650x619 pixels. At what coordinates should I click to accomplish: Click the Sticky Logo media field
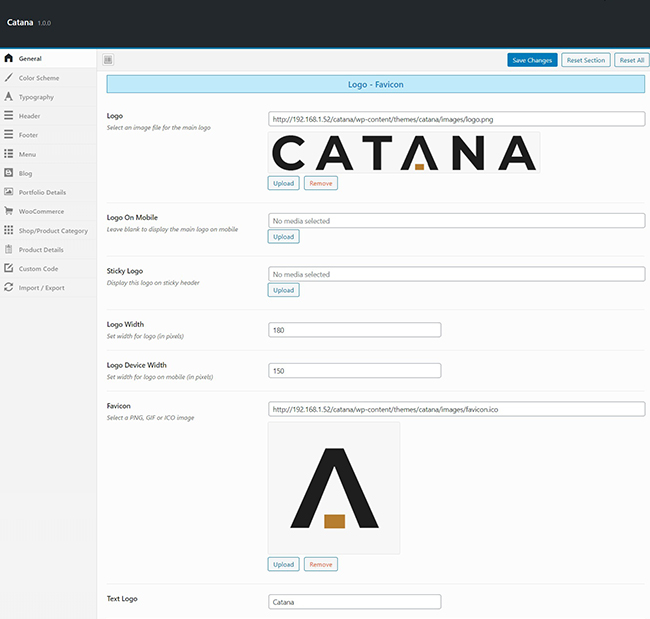point(456,274)
